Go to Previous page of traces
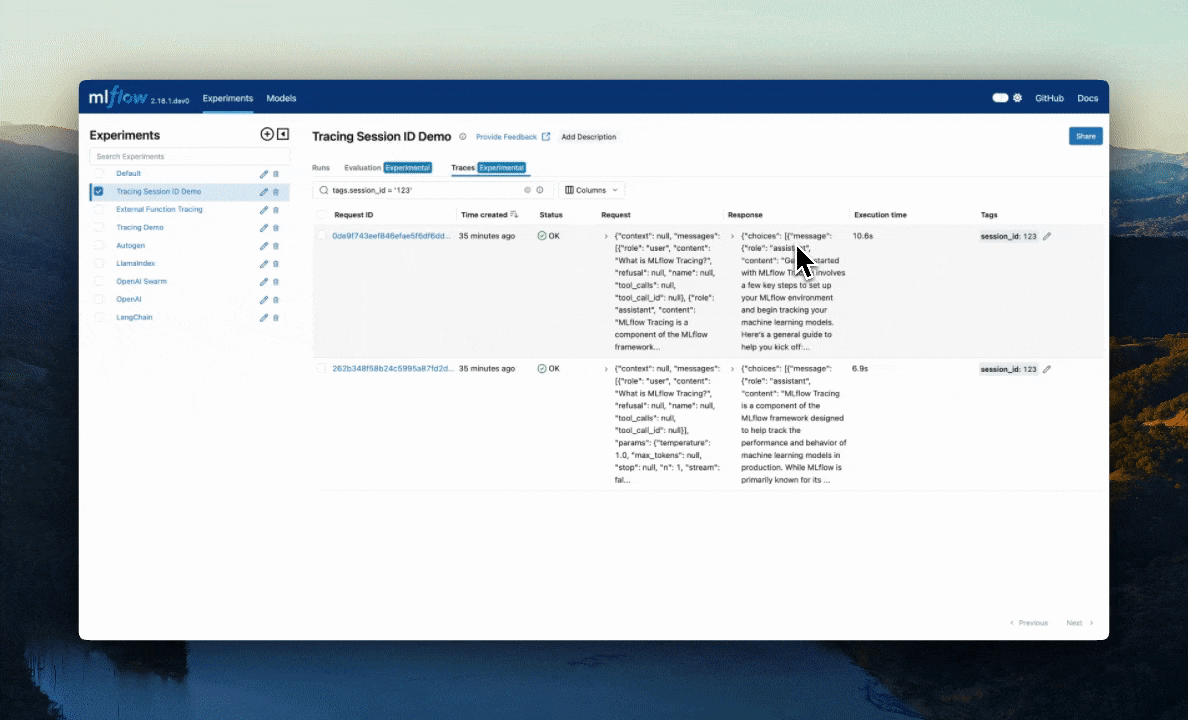Viewport: 1188px width, 720px height. pyautogui.click(x=1029, y=623)
